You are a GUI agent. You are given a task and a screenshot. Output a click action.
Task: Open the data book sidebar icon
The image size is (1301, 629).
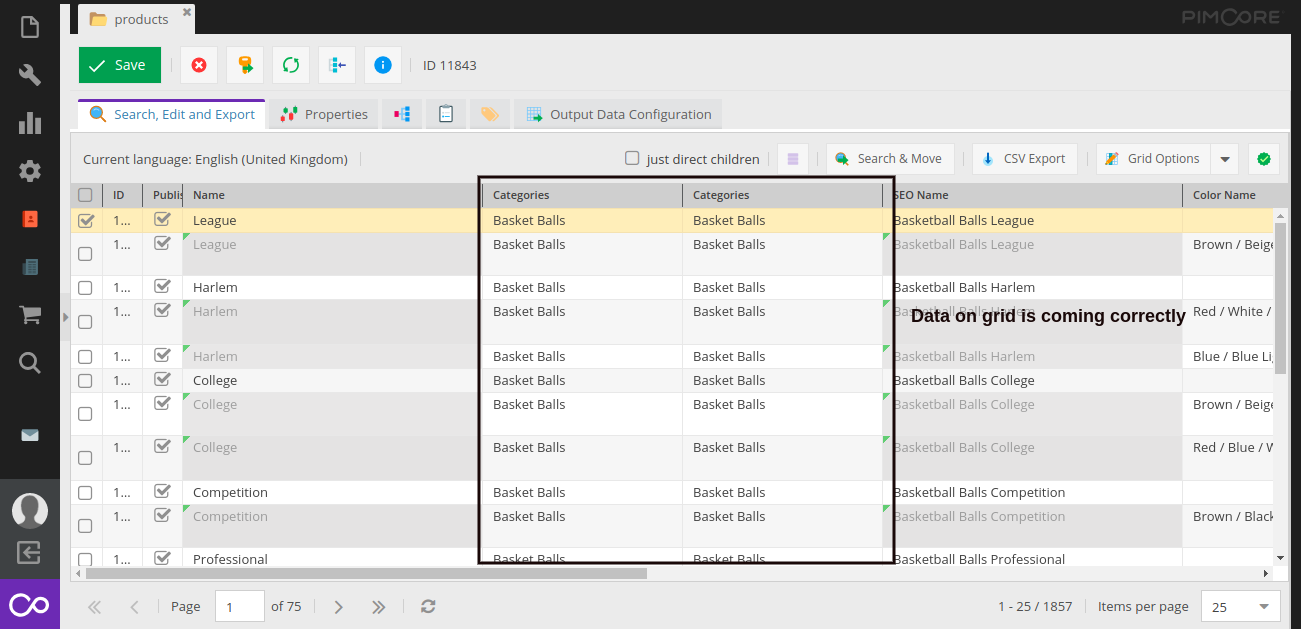[x=30, y=267]
